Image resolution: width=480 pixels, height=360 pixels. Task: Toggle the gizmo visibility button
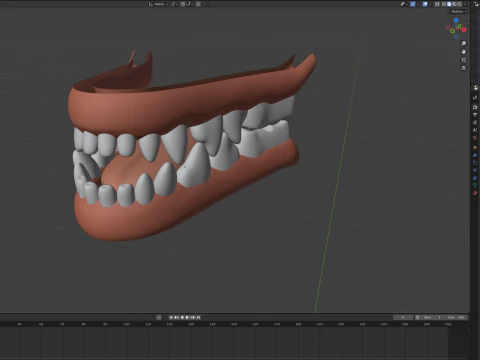coord(413,4)
